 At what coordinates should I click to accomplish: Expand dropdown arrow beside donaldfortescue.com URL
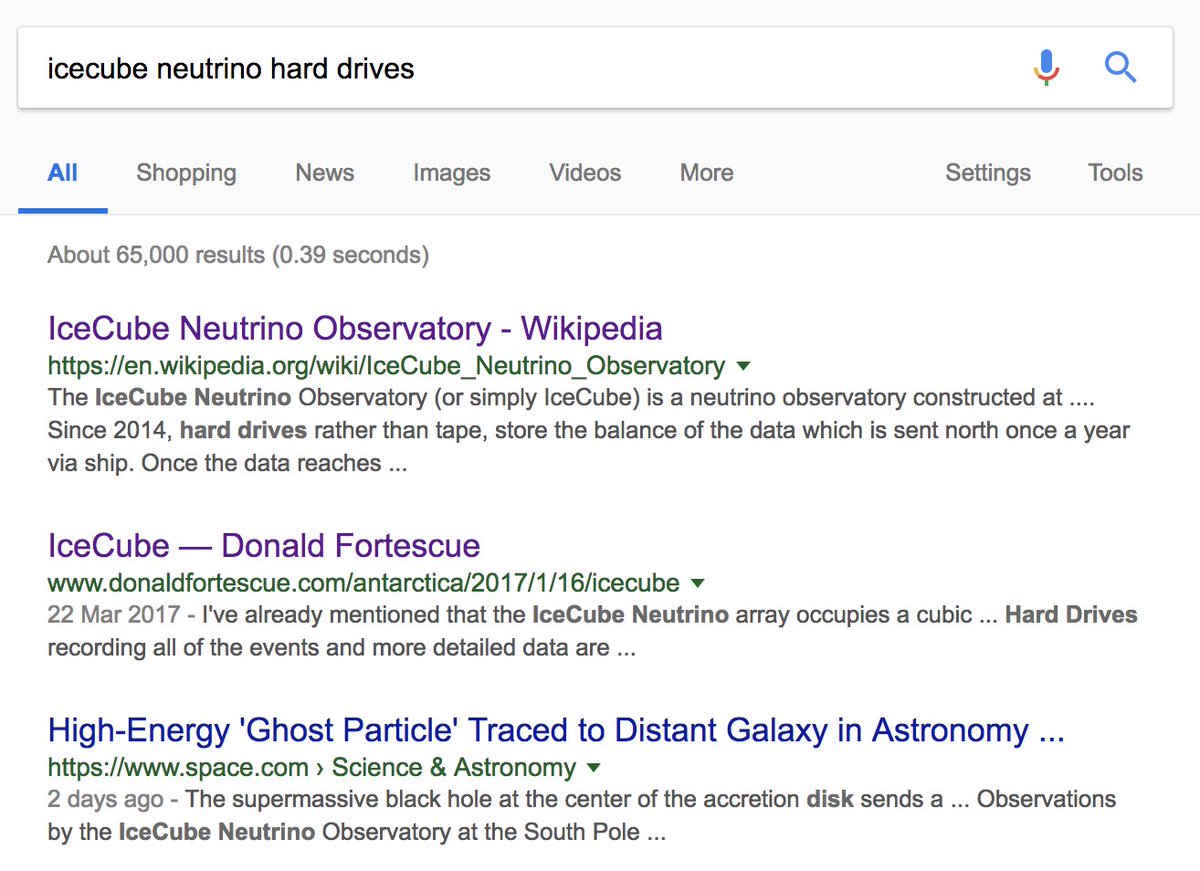(x=697, y=583)
